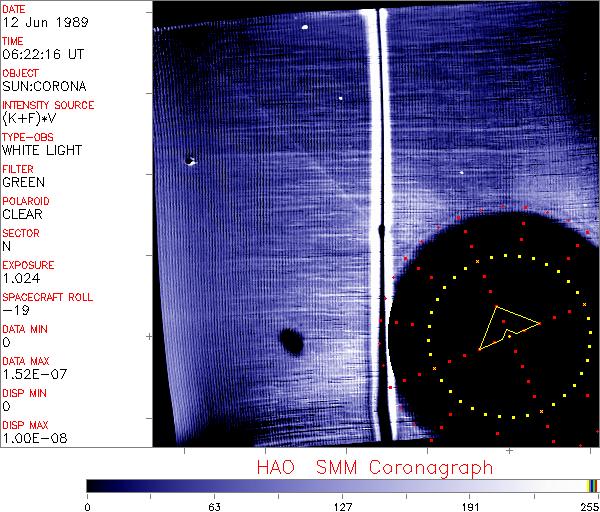Click the bright white spot near the top of the image
Viewport: 600px width, 512px height.
[304, 27]
